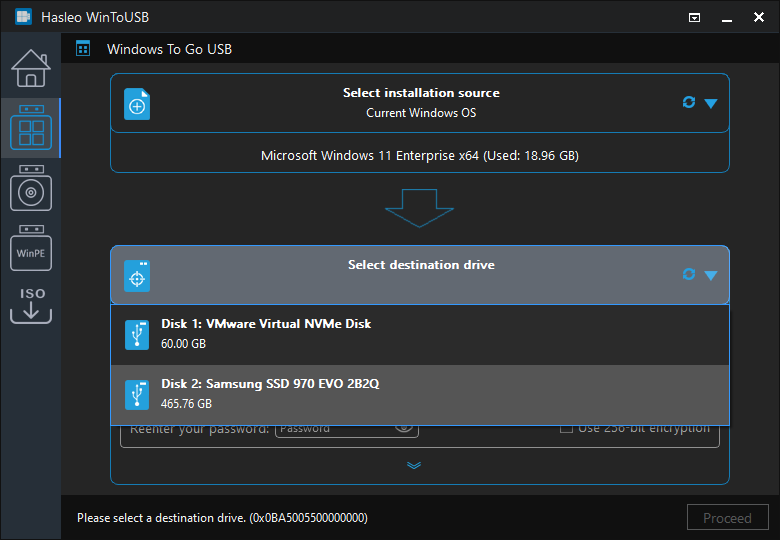The height and width of the screenshot is (540, 780).
Task: Click the destination drive status message
Action: point(222,518)
